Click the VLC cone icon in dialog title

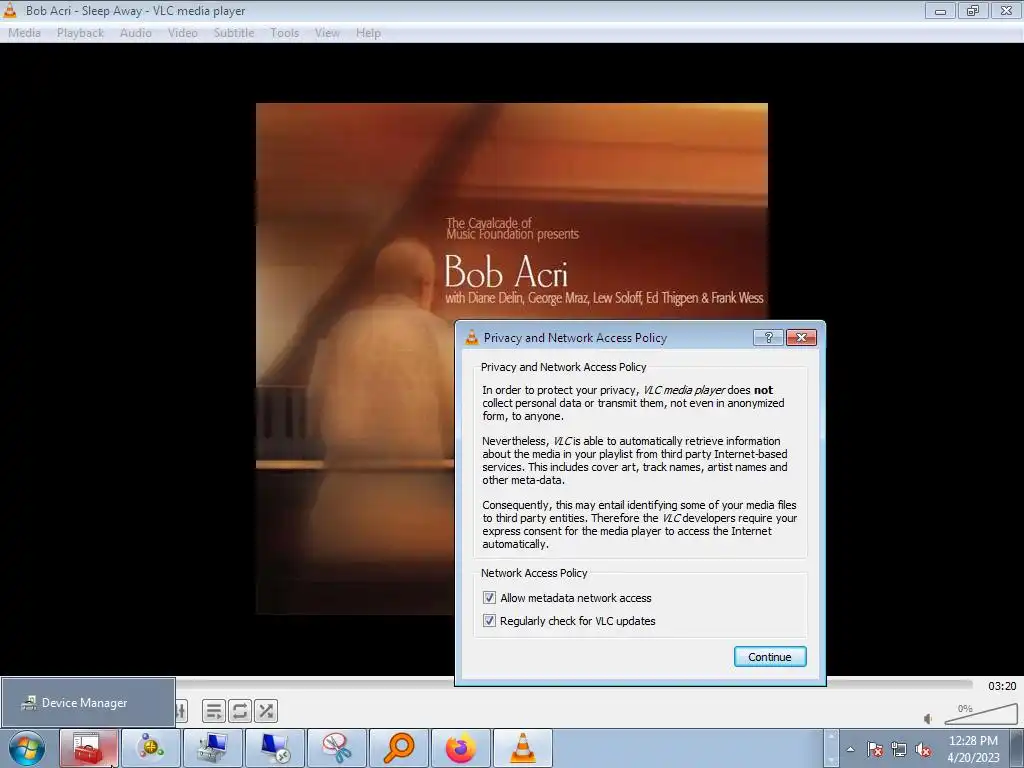[x=472, y=337]
